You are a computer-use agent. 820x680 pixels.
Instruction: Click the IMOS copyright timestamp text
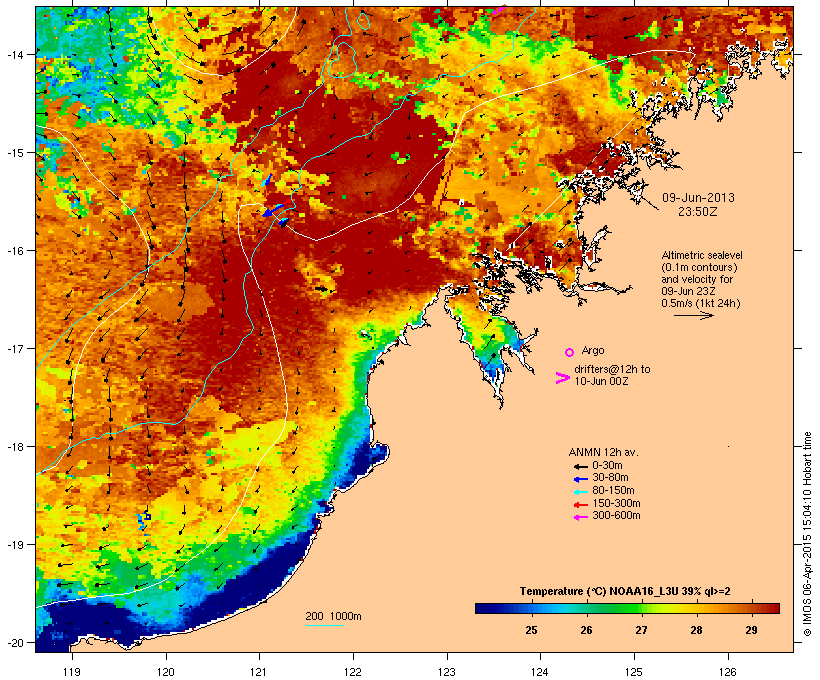[x=807, y=534]
